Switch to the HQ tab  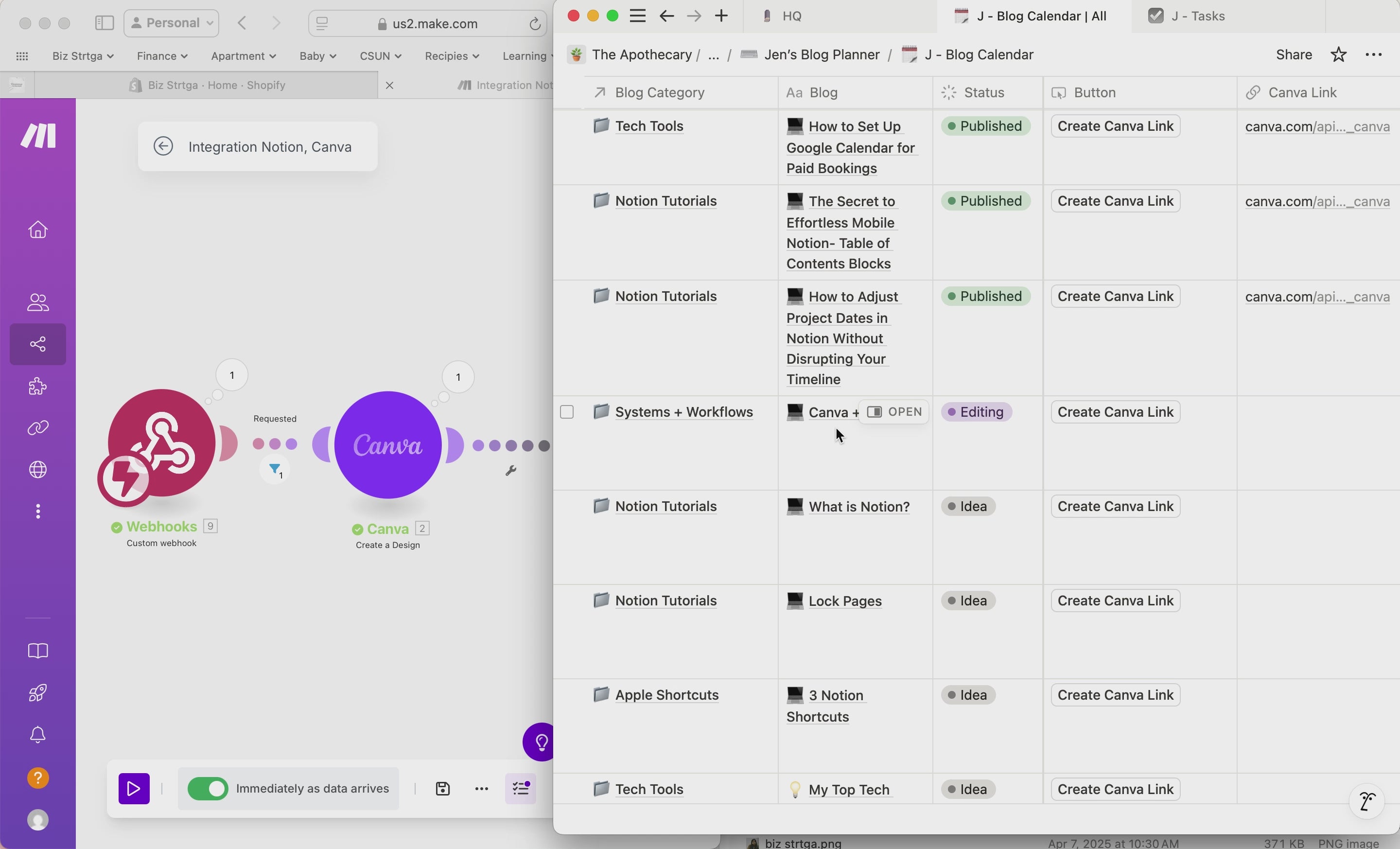(x=791, y=16)
